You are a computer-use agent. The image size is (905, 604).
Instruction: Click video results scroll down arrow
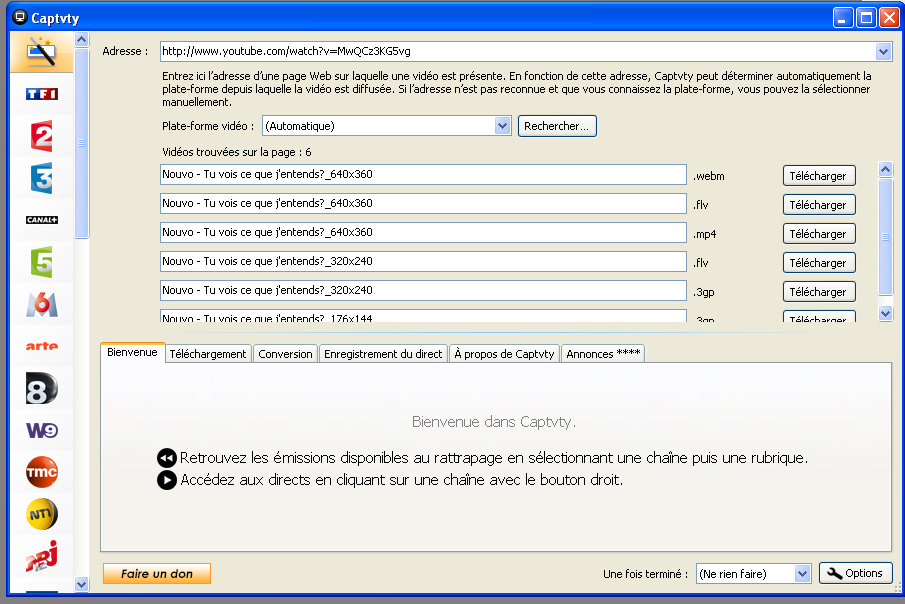point(885,314)
